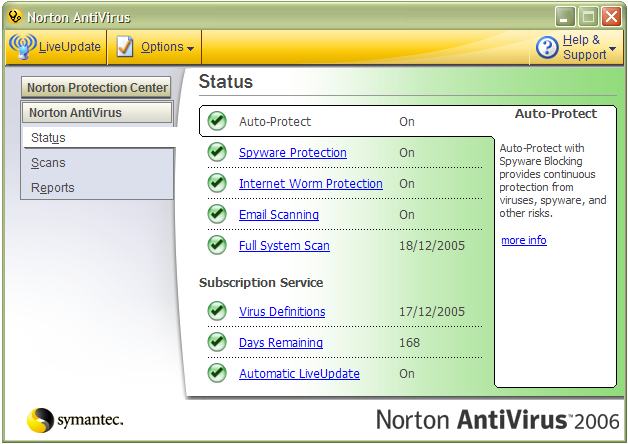
Task: Expand the Options dropdown arrow
Action: (x=191, y=48)
